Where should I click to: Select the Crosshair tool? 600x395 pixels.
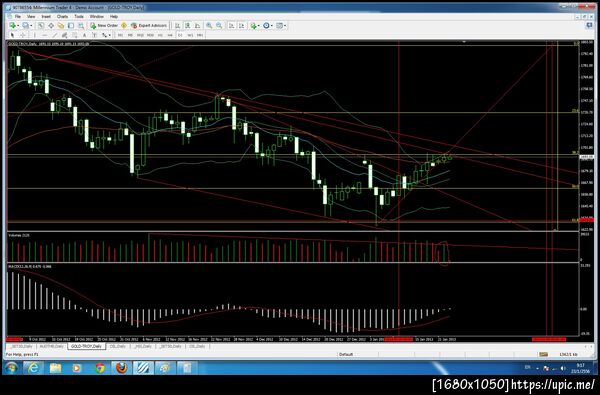23,35
